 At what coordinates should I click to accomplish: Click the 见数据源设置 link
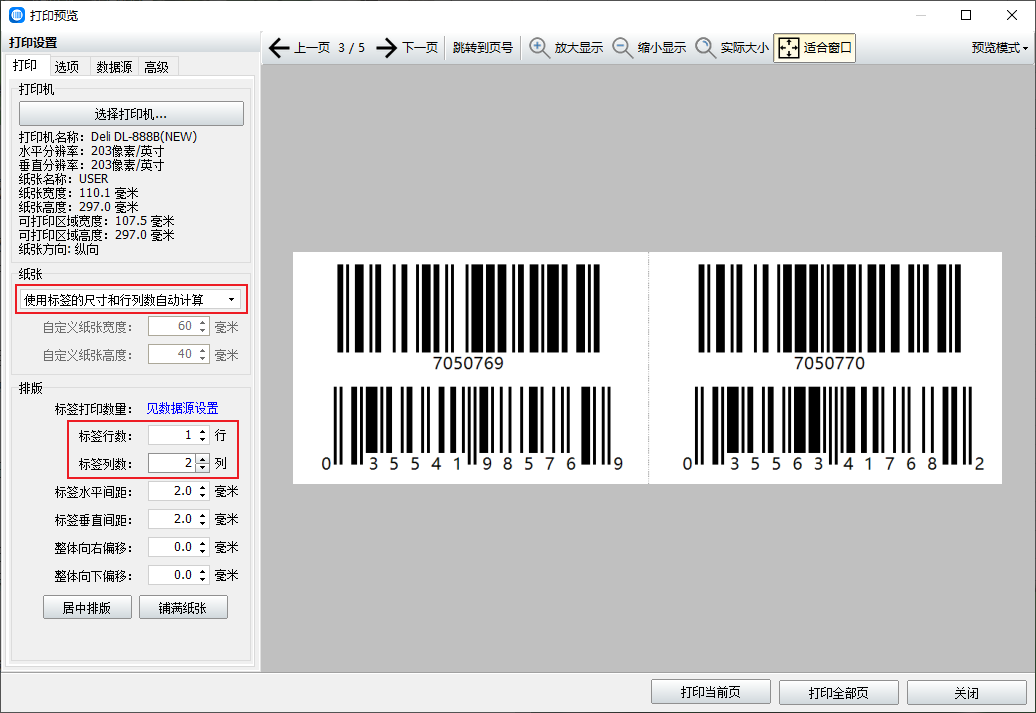point(182,408)
